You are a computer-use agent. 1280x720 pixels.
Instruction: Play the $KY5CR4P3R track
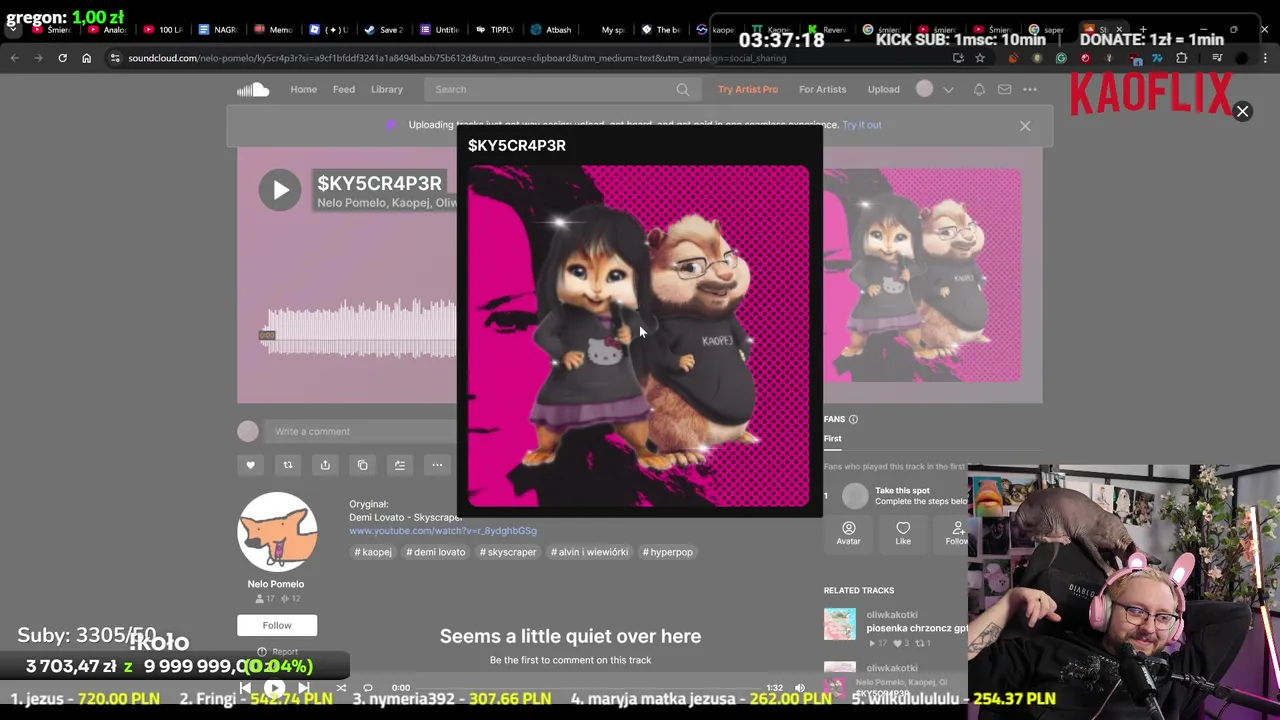(280, 190)
